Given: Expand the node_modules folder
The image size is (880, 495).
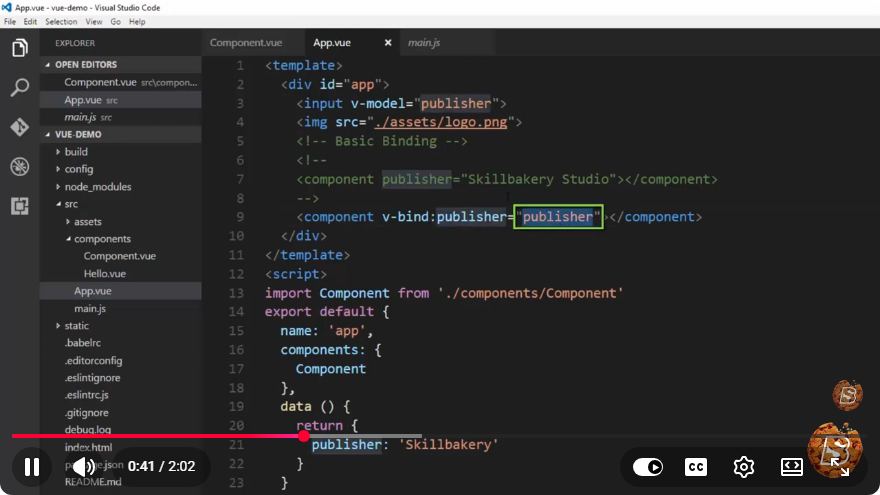Looking at the screenshot, I should (98, 186).
